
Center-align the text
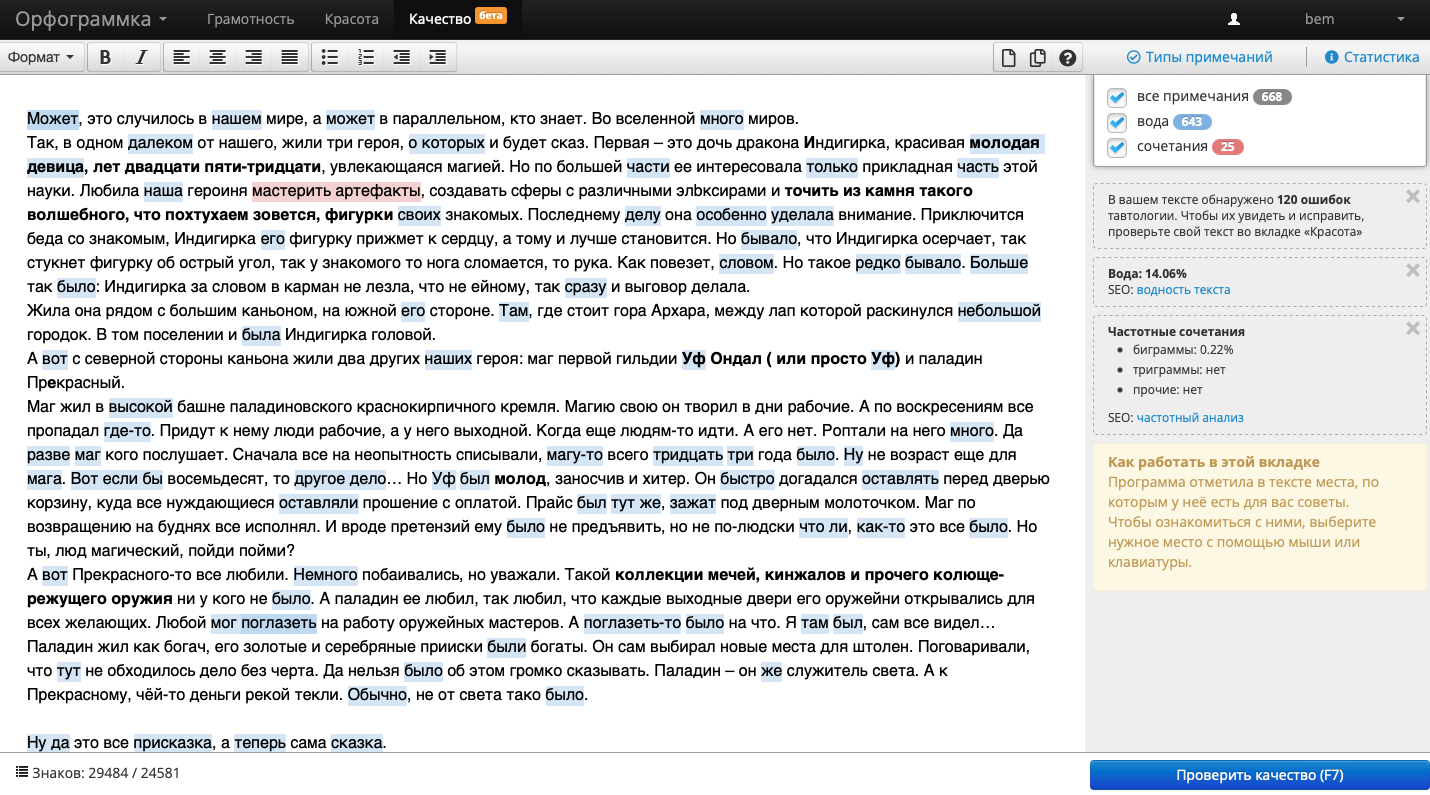coord(217,57)
